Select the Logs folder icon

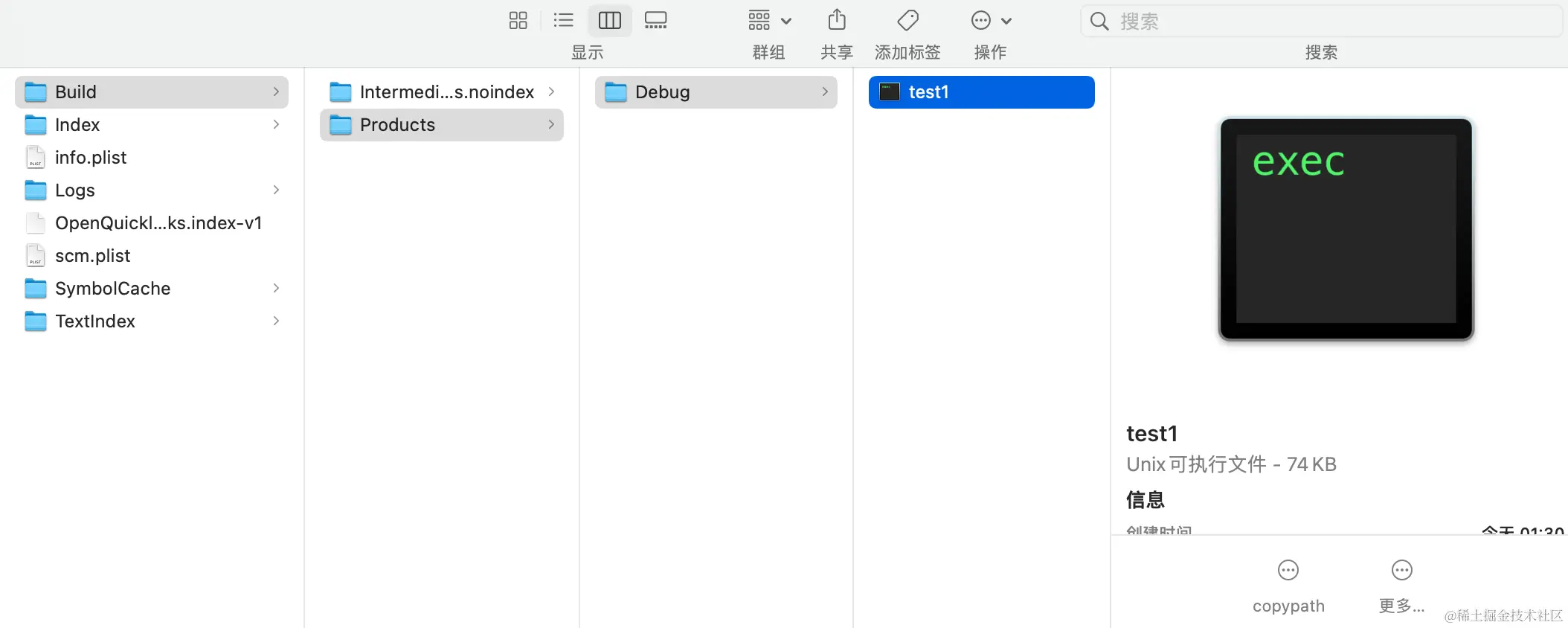[x=36, y=190]
